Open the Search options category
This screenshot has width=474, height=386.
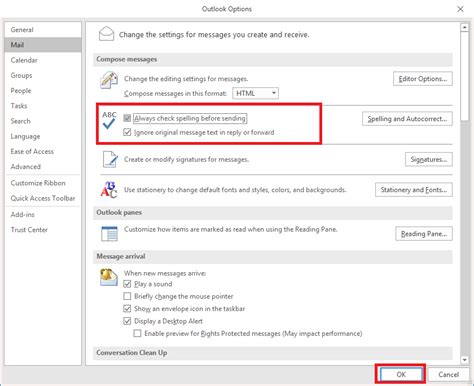point(43,121)
